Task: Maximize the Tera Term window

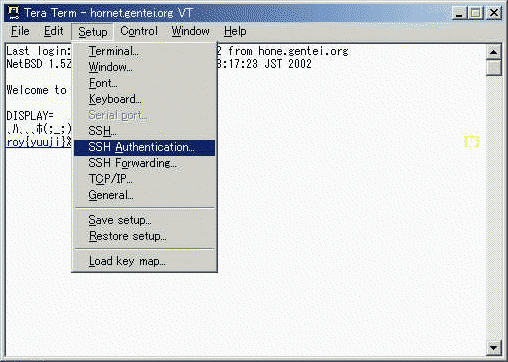Action: tap(476, 13)
